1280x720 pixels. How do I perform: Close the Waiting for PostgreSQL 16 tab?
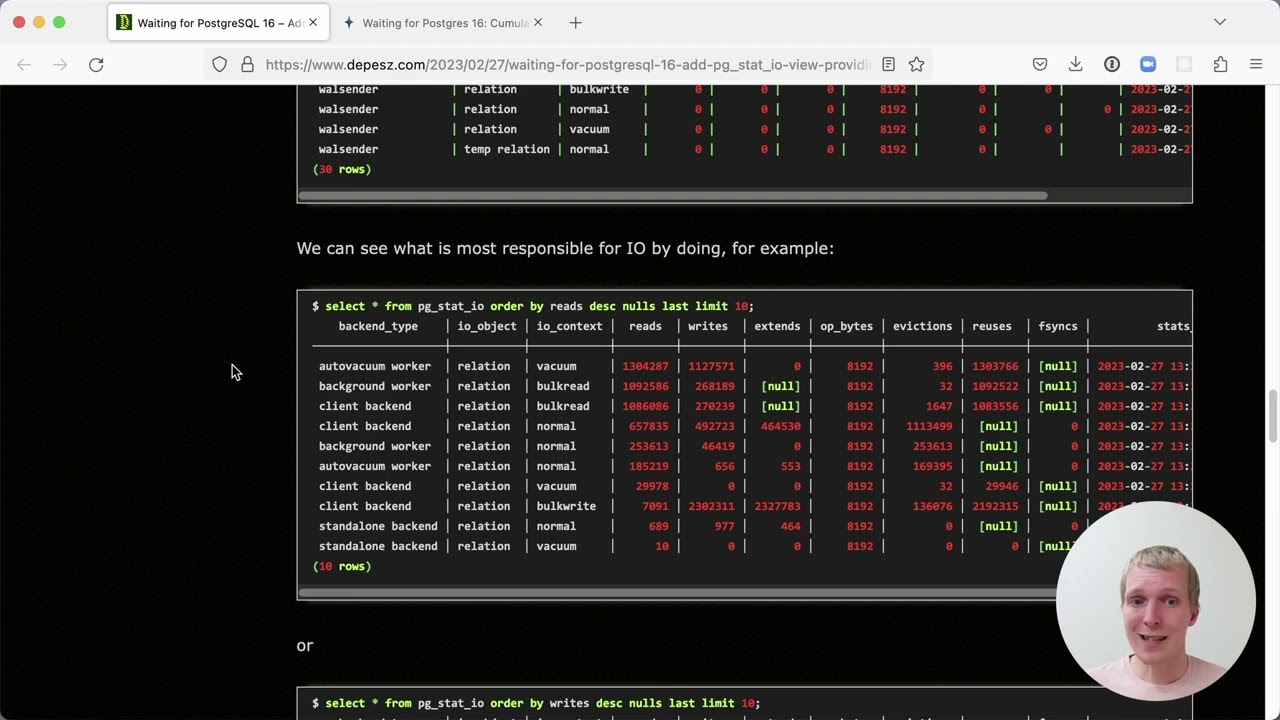[313, 22]
